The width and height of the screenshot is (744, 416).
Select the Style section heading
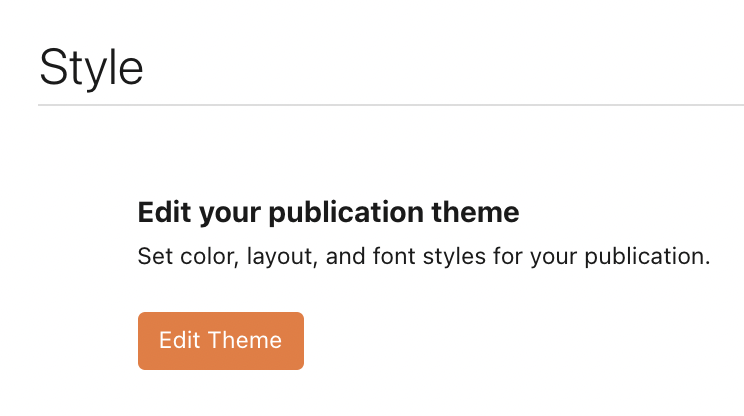click(x=91, y=68)
